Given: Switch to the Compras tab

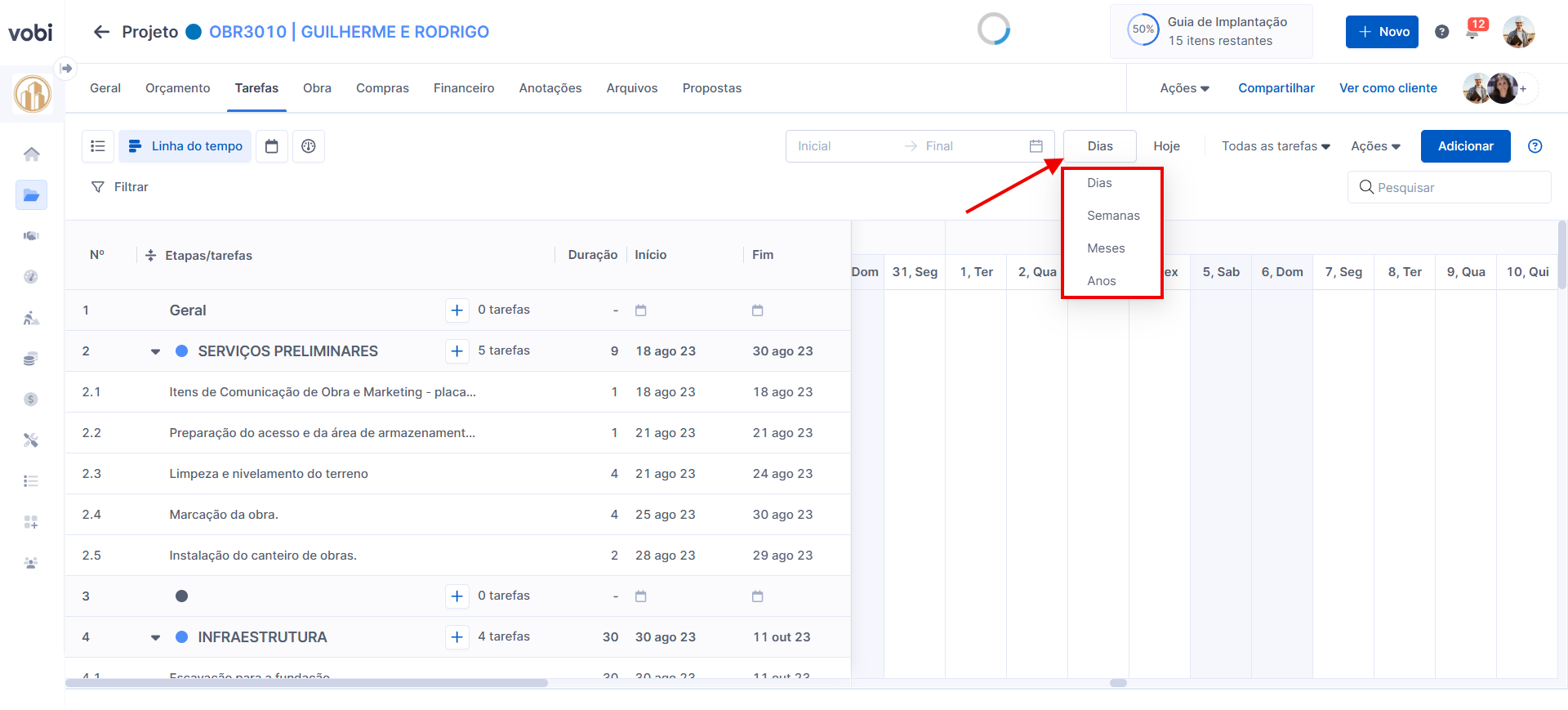Looking at the screenshot, I should point(382,88).
